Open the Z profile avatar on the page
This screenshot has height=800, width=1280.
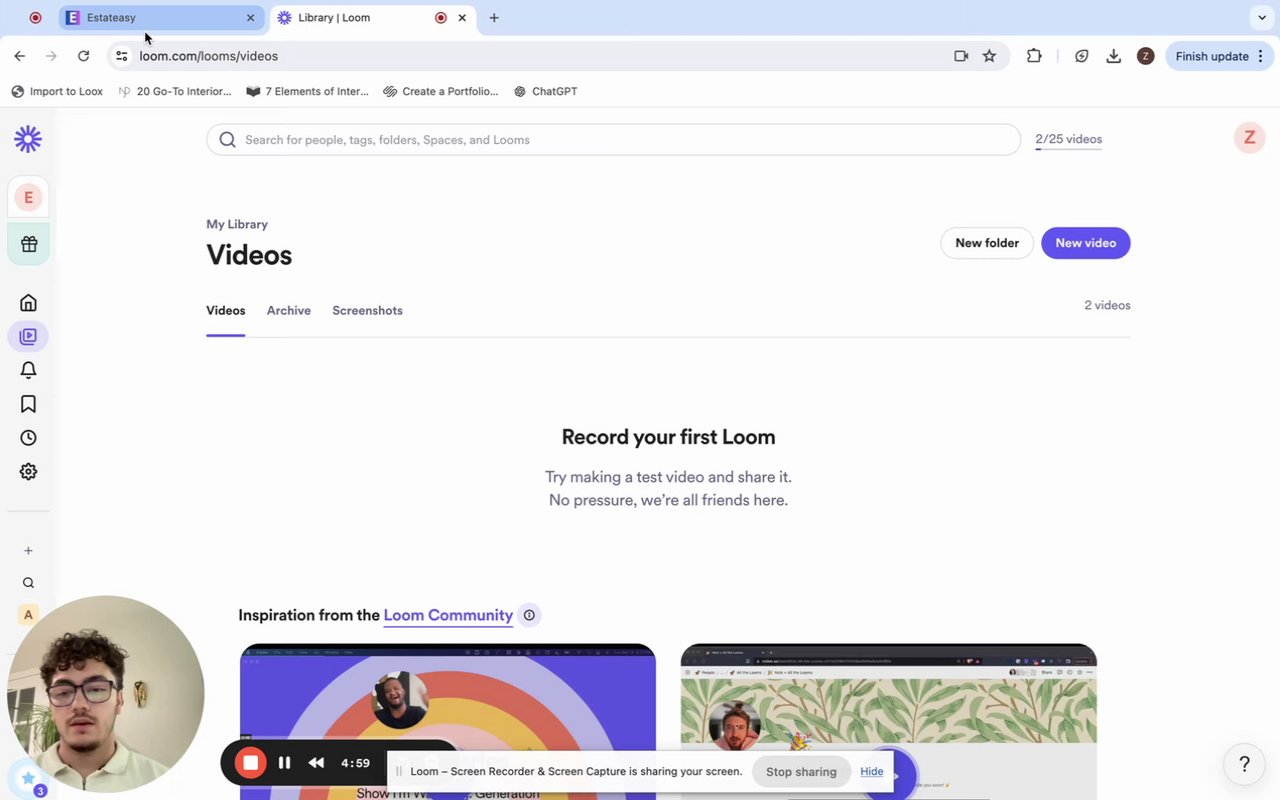click(1249, 138)
